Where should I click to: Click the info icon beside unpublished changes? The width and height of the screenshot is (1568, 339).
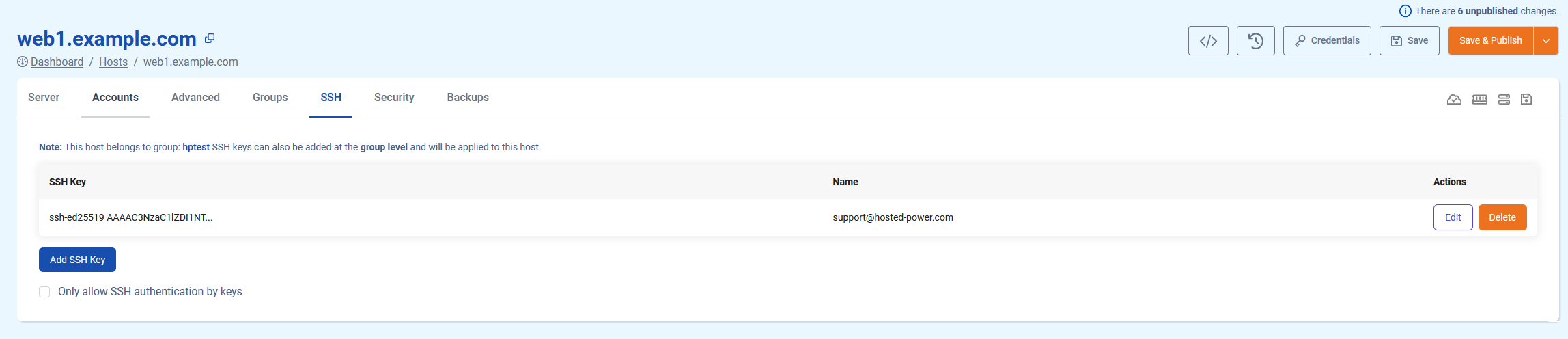1405,11
